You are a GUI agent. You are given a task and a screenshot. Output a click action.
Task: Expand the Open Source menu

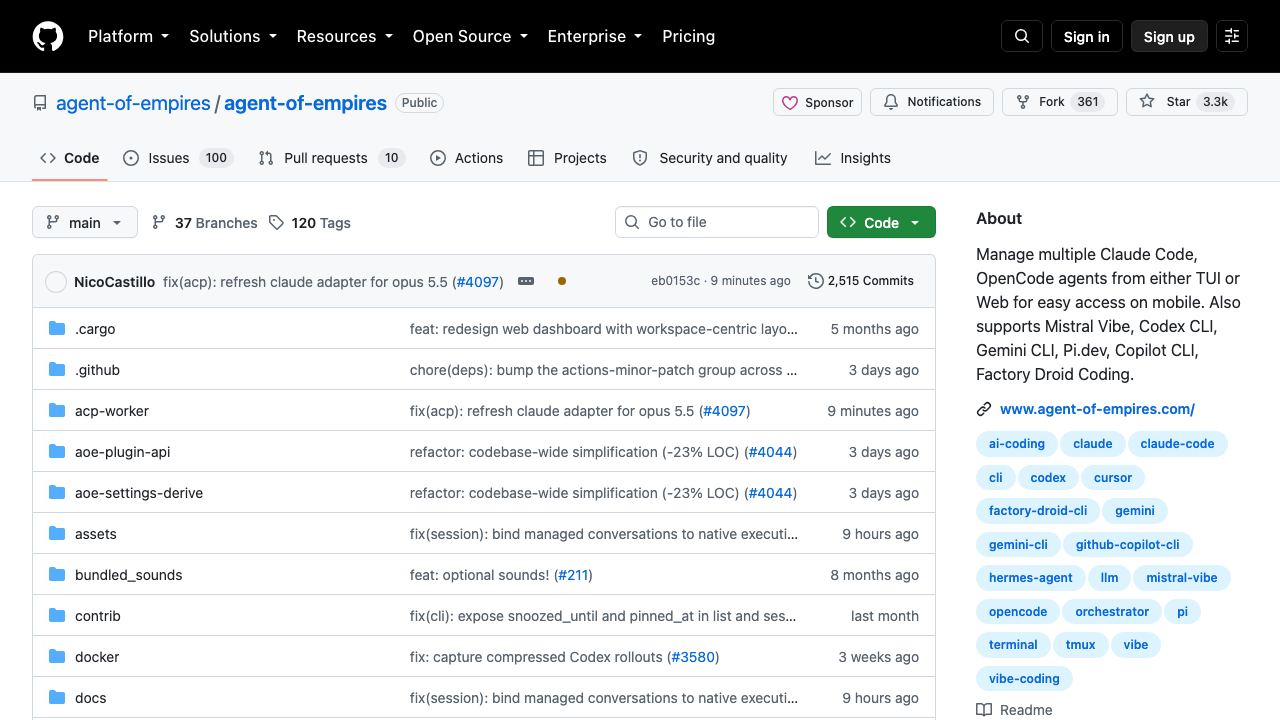coord(470,36)
